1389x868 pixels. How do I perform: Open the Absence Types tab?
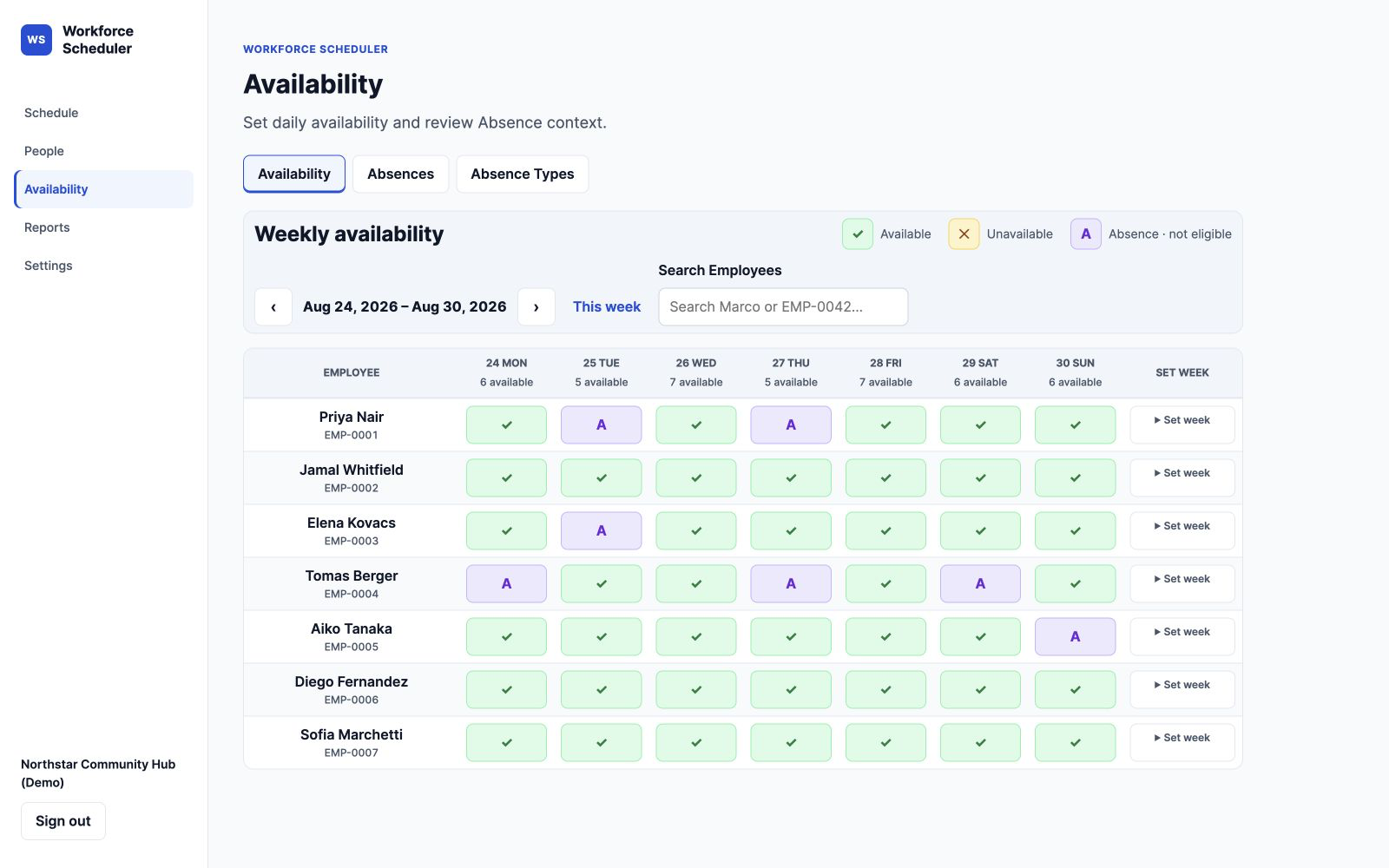[523, 174]
